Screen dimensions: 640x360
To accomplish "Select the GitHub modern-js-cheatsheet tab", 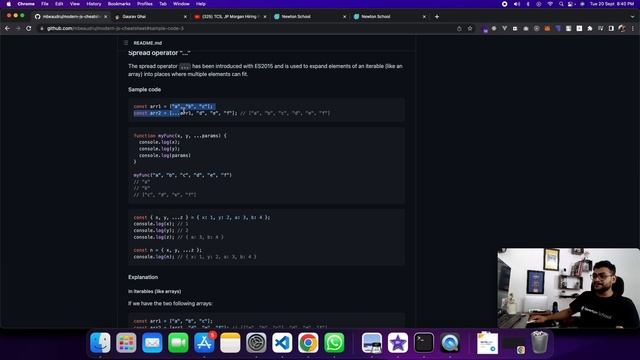I will point(71,17).
